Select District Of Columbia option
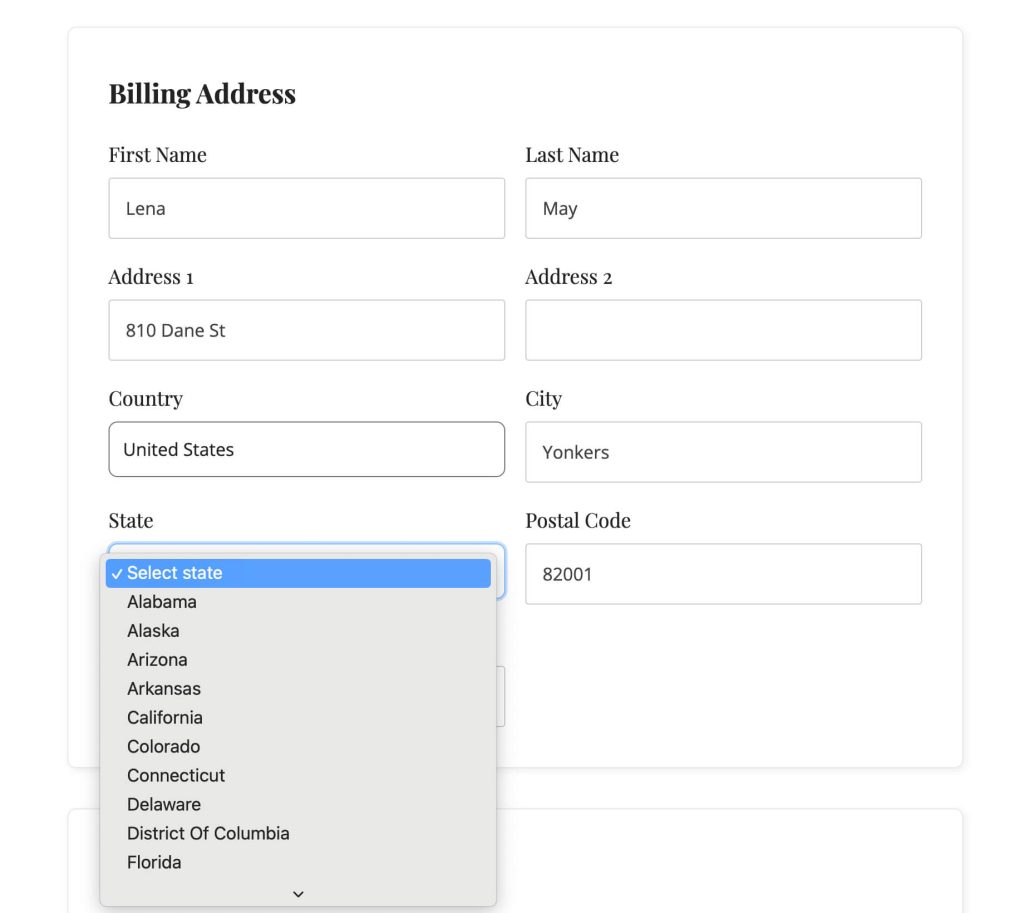Viewport: 1024px width, 913px height. click(208, 833)
